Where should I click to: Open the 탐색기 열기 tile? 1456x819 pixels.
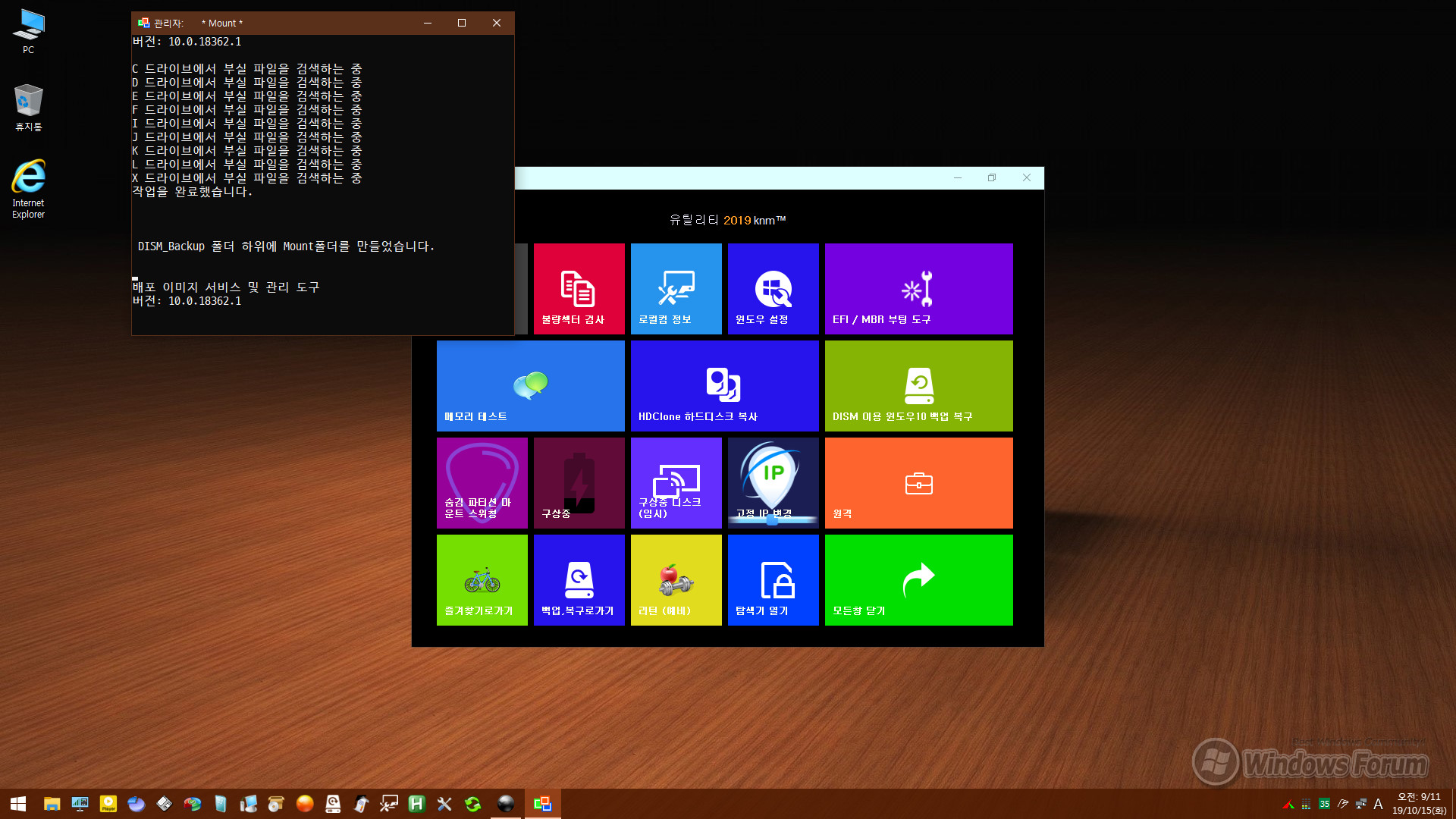(773, 579)
